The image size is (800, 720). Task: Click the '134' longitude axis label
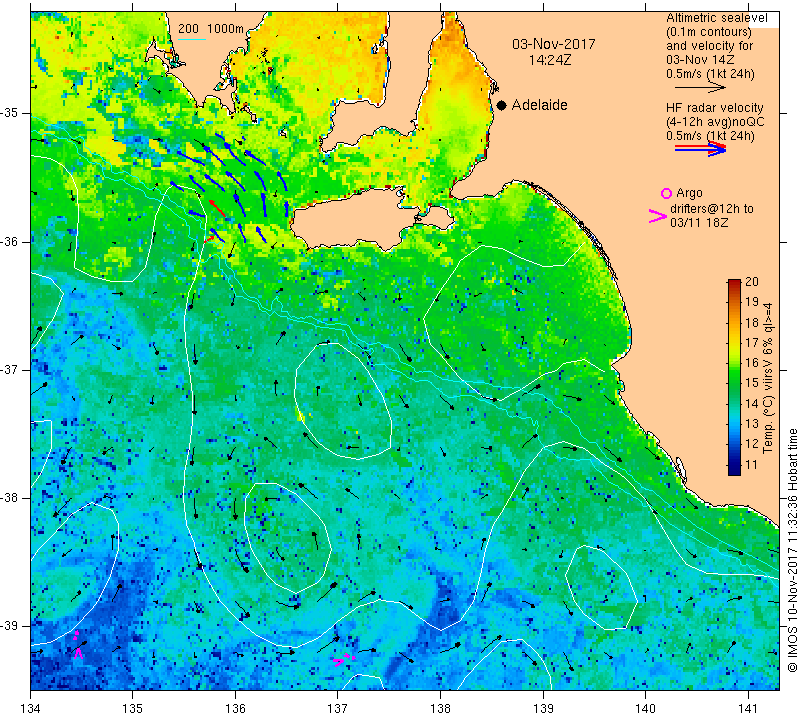[31, 709]
